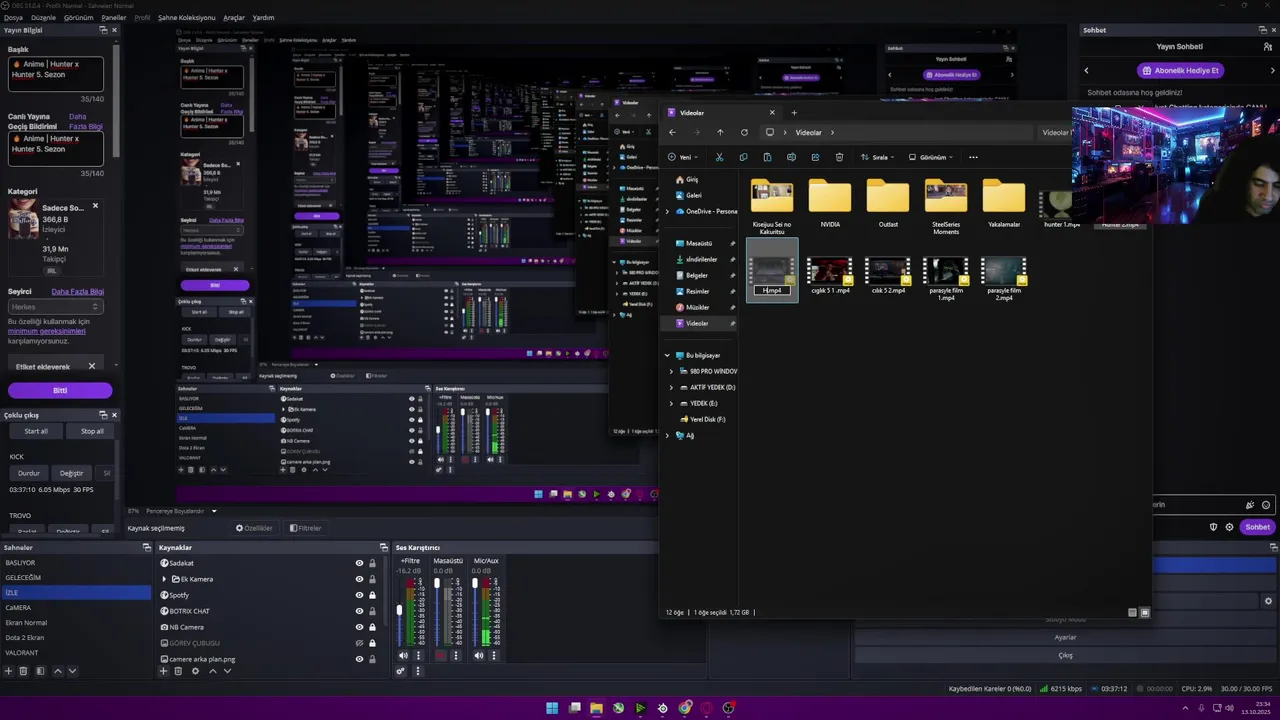Add a new source in Kaynaklar panel
Screen dimensions: 1280x720
164,671
